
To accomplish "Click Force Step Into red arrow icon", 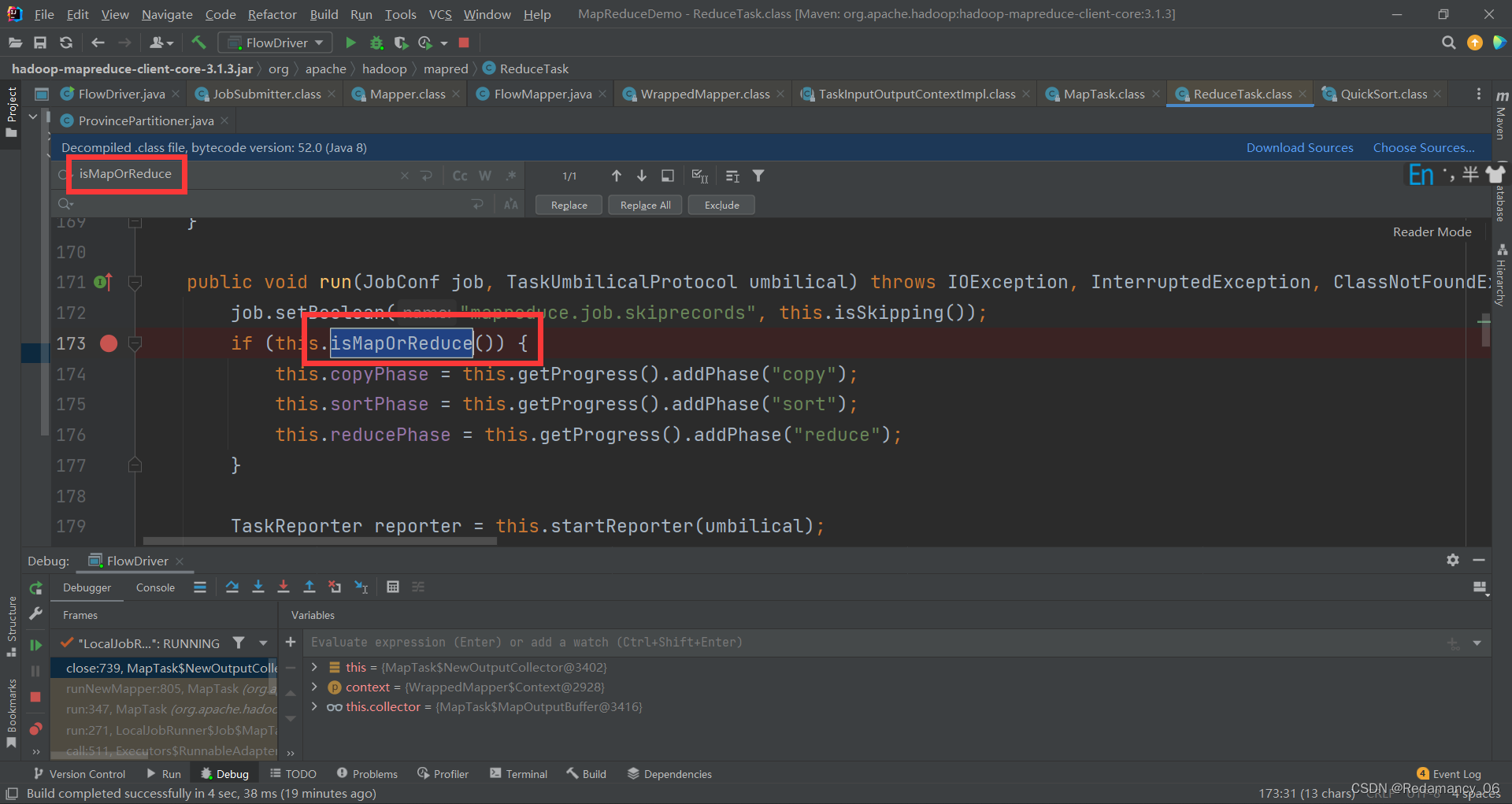I will point(283,587).
